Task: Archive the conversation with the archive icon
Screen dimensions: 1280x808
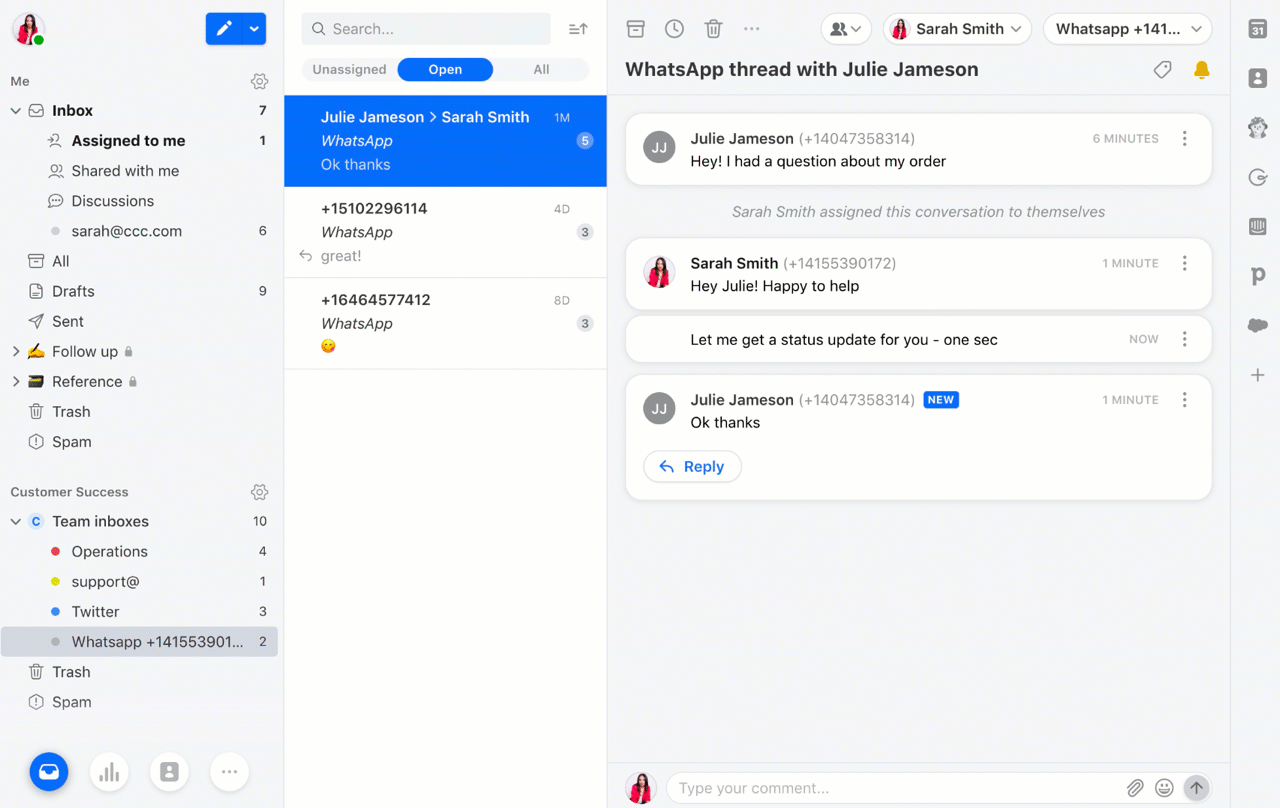Action: 636,29
